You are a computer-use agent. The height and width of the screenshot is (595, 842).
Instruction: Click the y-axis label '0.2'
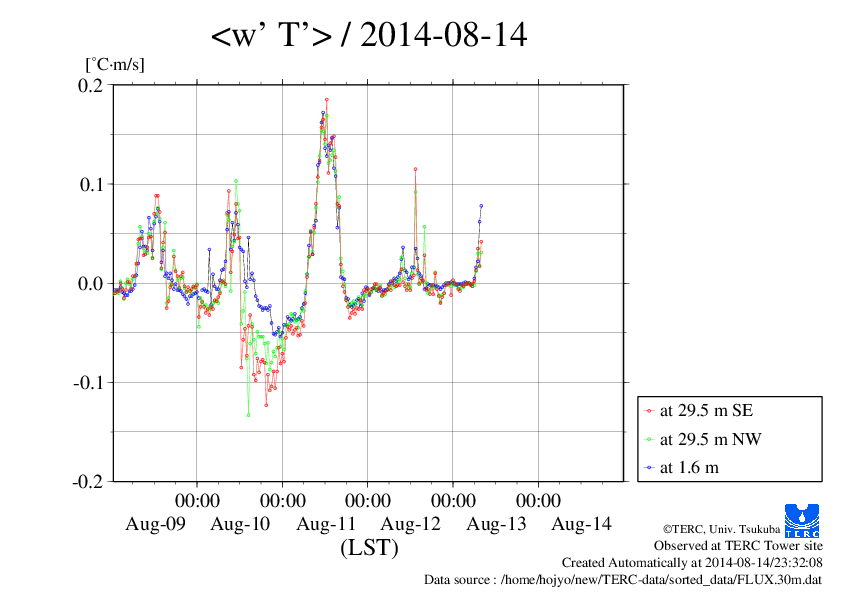pos(90,85)
